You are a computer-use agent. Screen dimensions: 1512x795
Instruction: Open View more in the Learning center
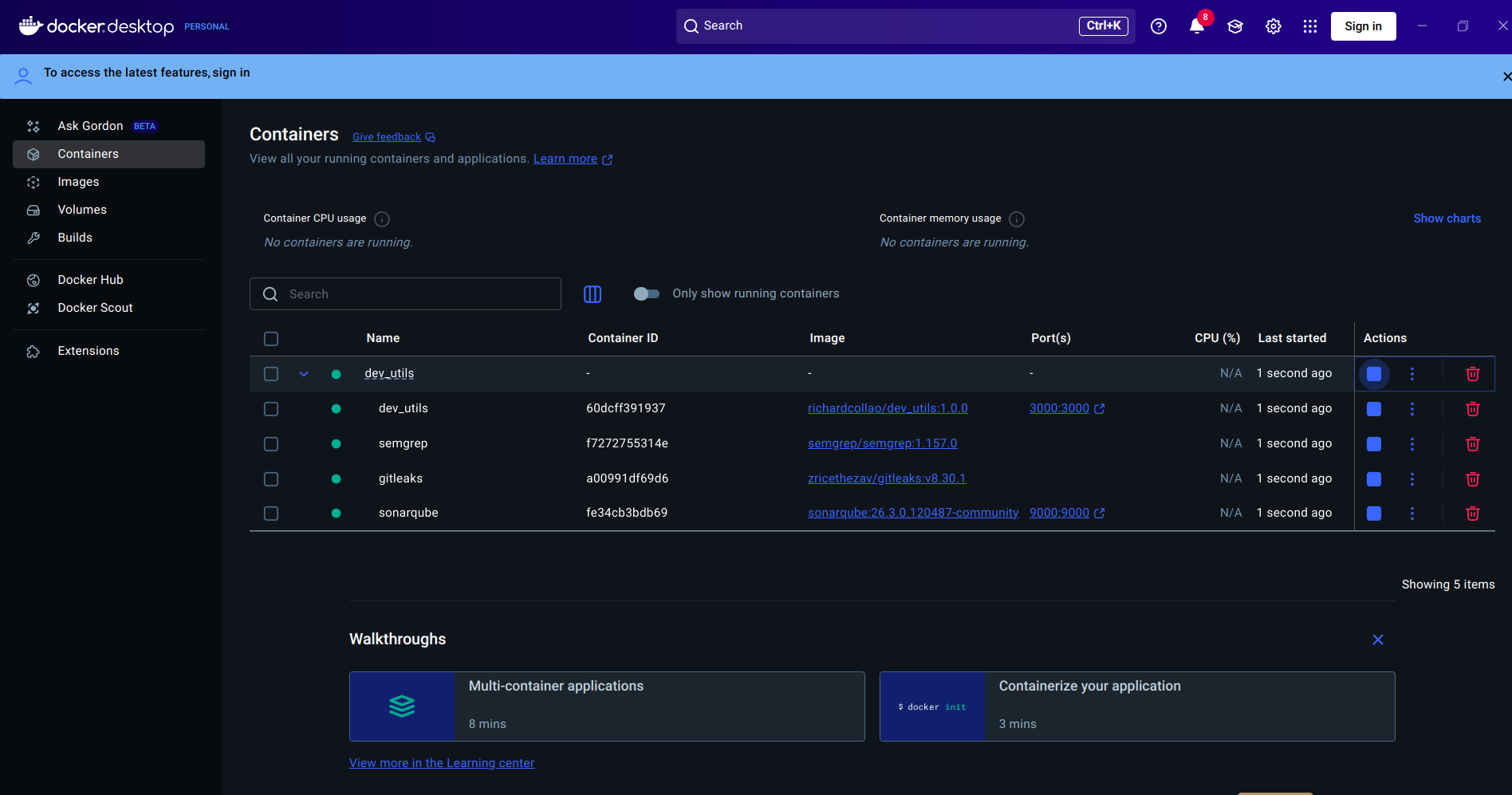442,763
